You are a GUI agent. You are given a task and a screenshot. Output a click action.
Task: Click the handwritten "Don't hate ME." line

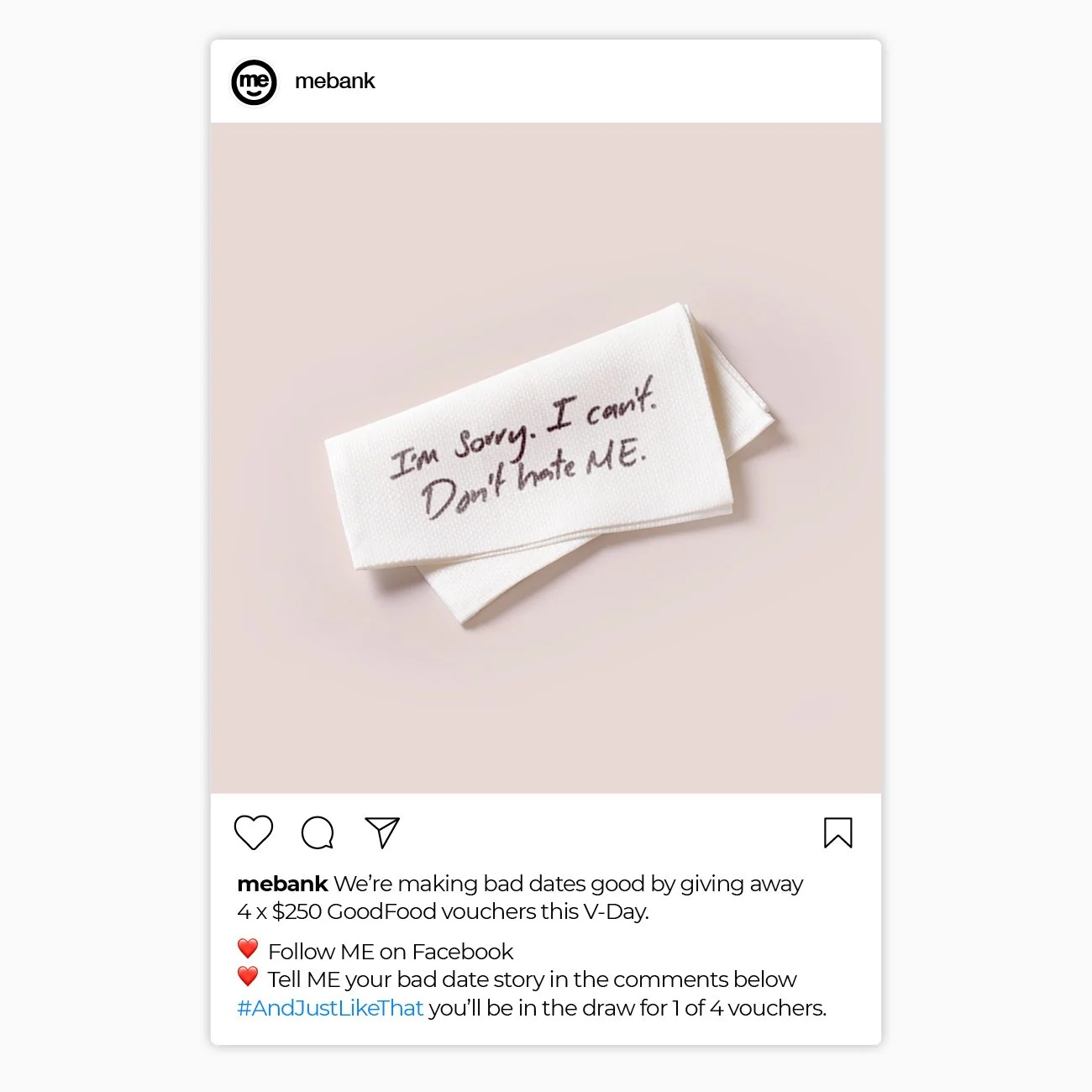[x=533, y=477]
